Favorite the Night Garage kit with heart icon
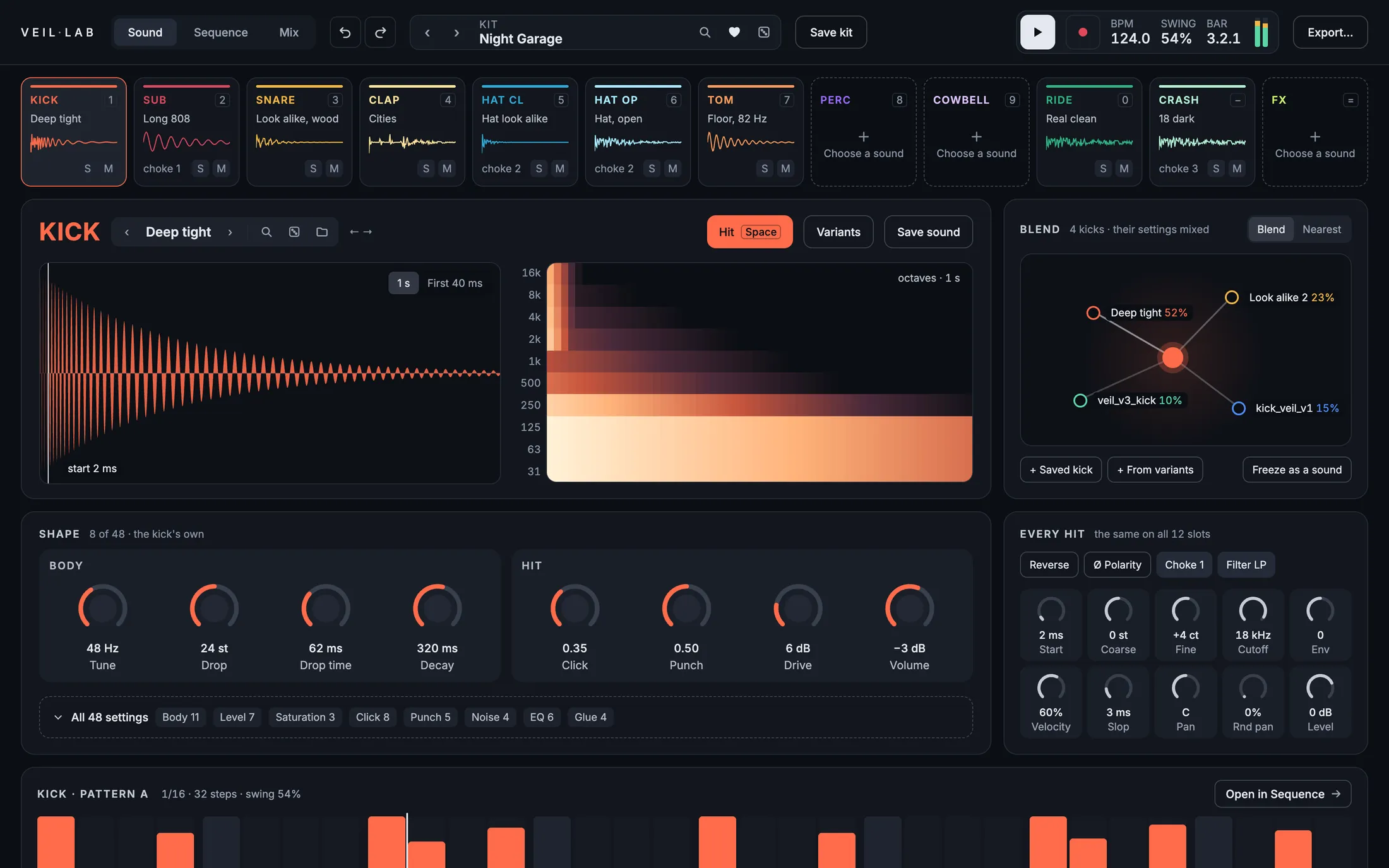The width and height of the screenshot is (1389, 868). pyautogui.click(x=734, y=32)
